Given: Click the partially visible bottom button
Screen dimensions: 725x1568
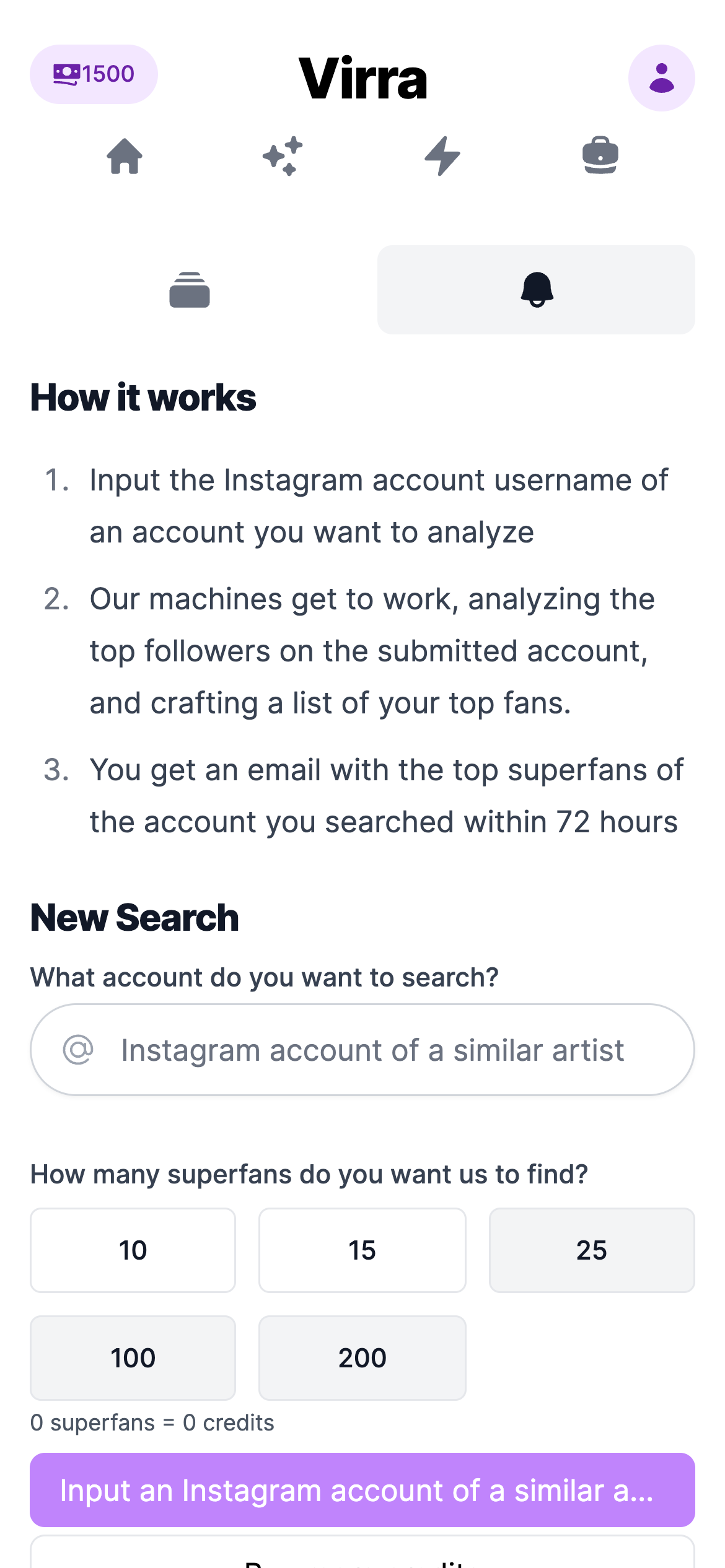Looking at the screenshot, I should coord(362,1554).
